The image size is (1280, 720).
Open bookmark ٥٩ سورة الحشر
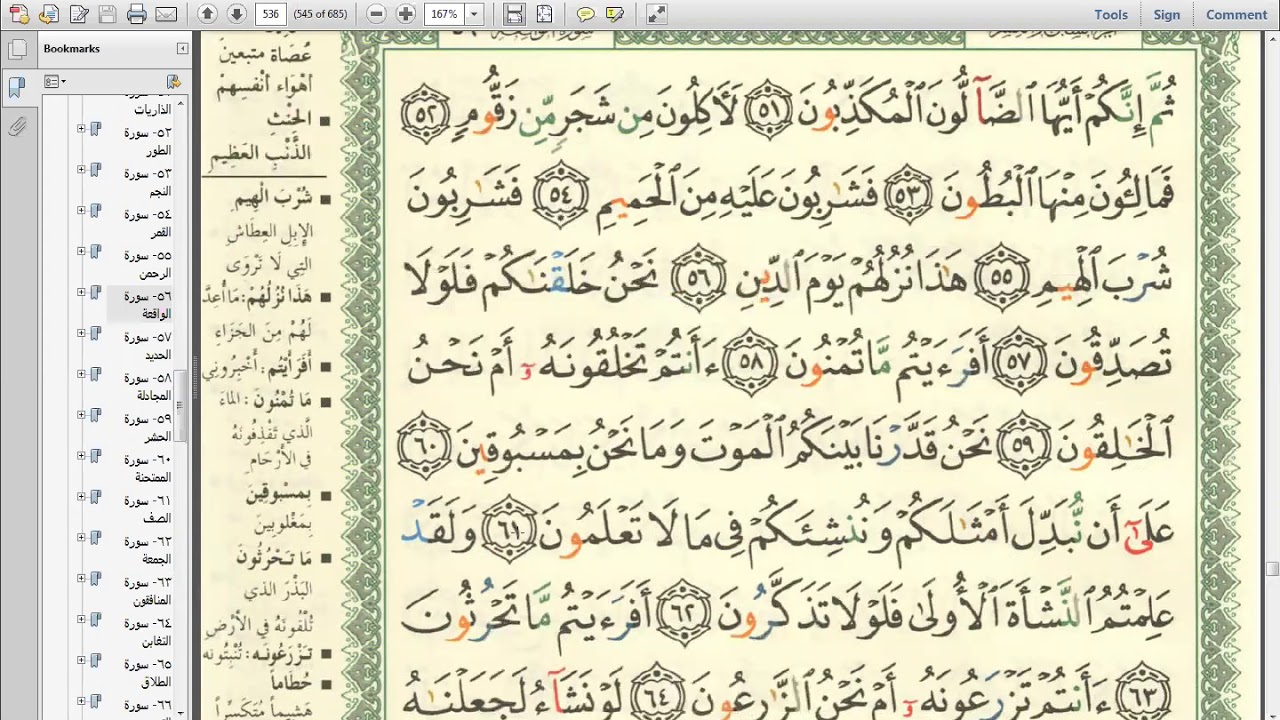pos(148,428)
